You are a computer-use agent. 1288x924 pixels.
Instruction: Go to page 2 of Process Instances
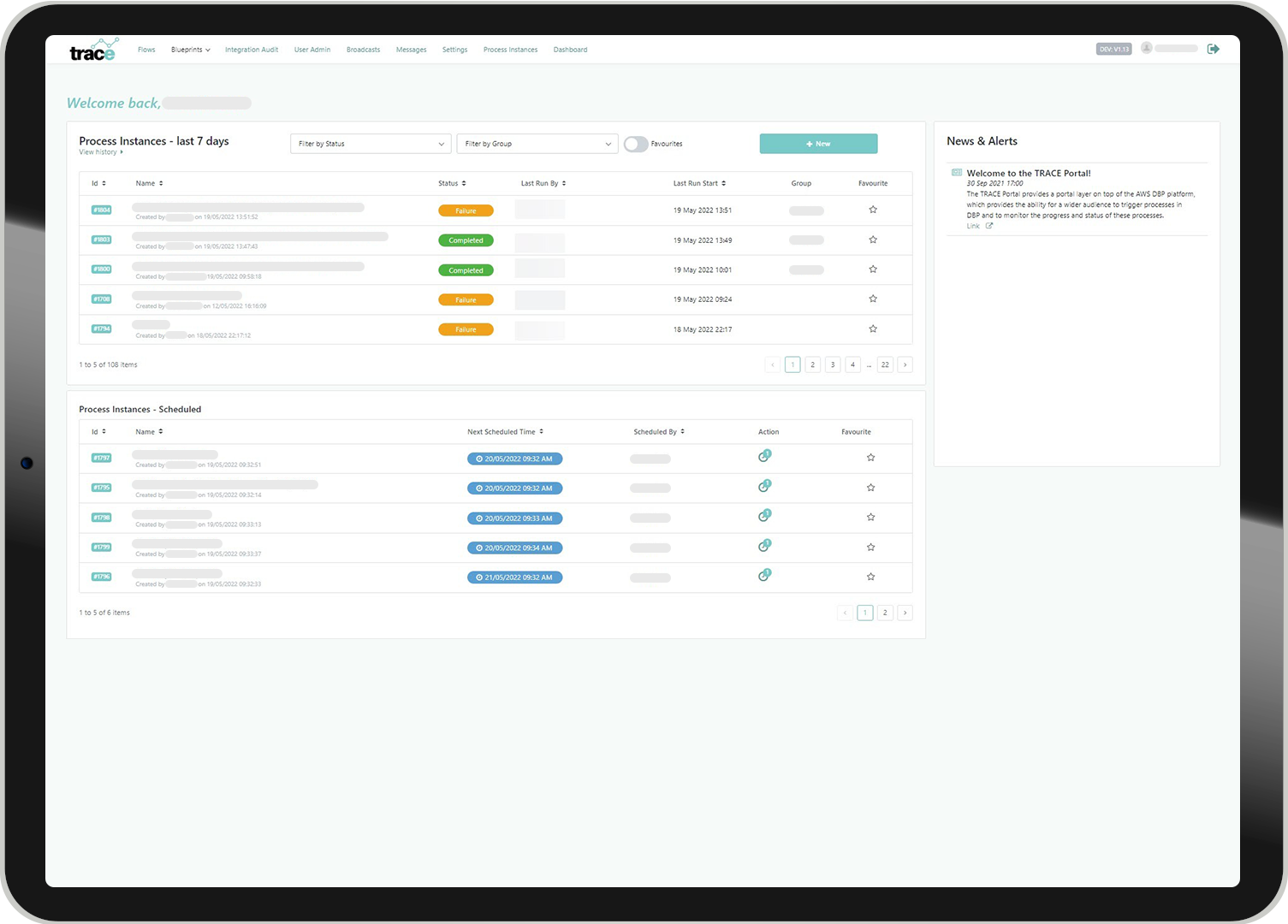pyautogui.click(x=812, y=364)
